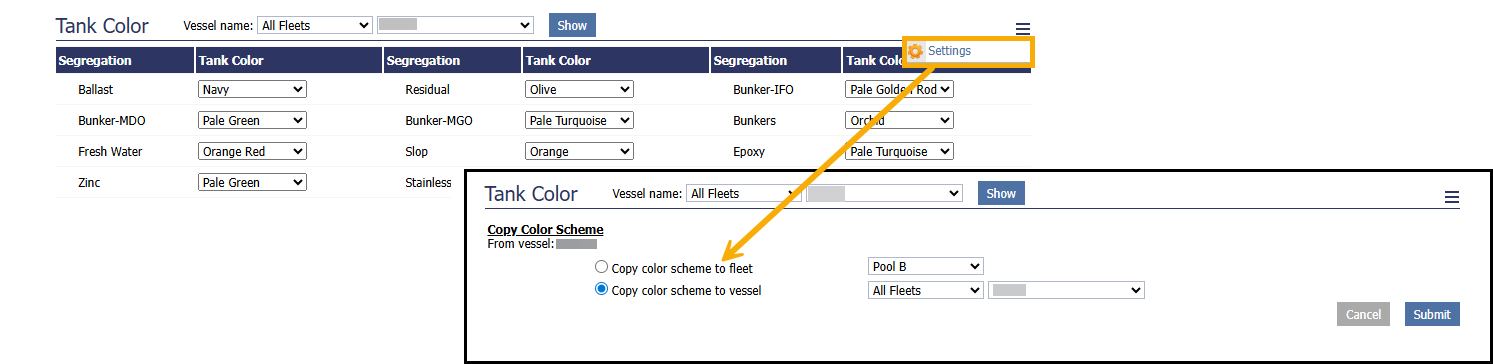This screenshot has height=364, width=1493.
Task: Cancel the copy color scheme dialog
Action: click(x=1363, y=314)
